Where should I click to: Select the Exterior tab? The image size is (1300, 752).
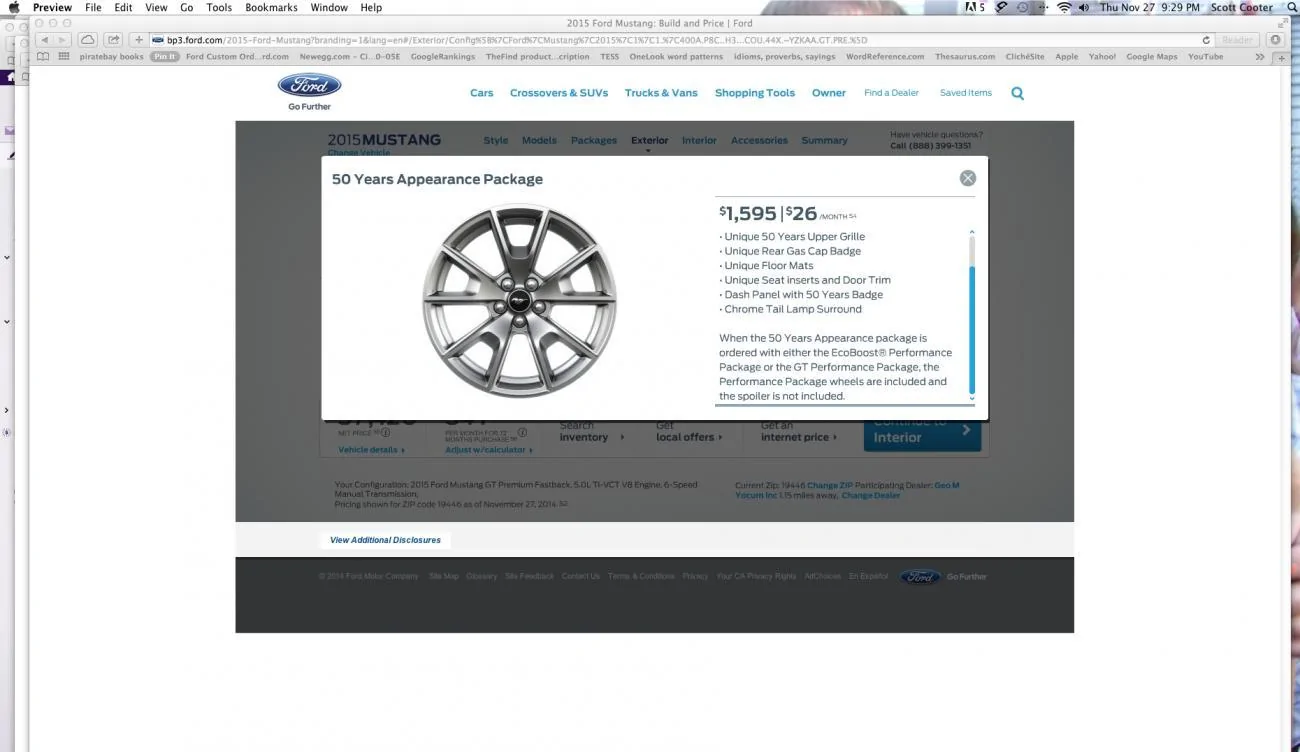coord(650,141)
